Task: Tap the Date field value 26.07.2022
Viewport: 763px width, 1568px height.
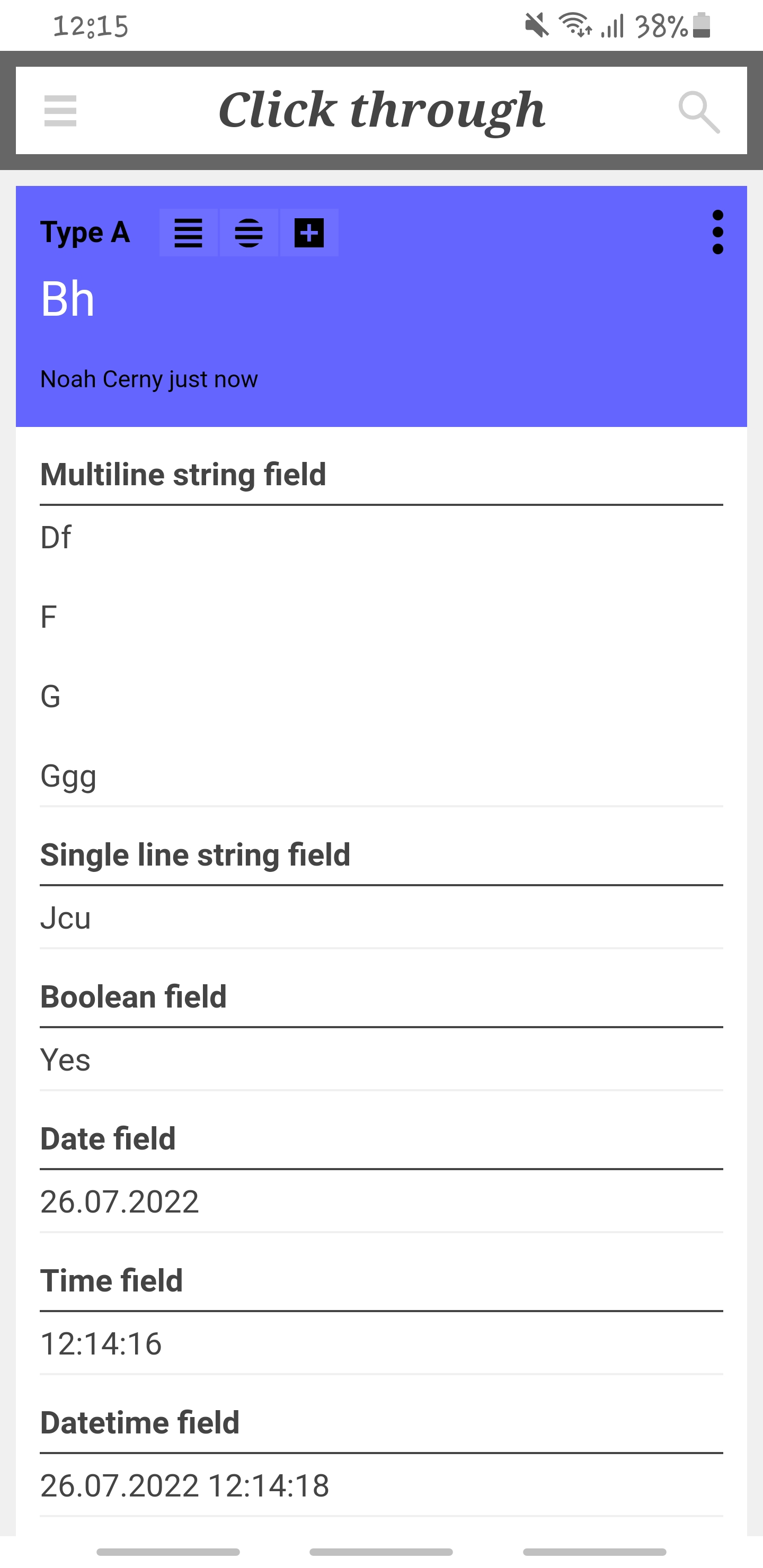Action: pyautogui.click(x=120, y=1201)
